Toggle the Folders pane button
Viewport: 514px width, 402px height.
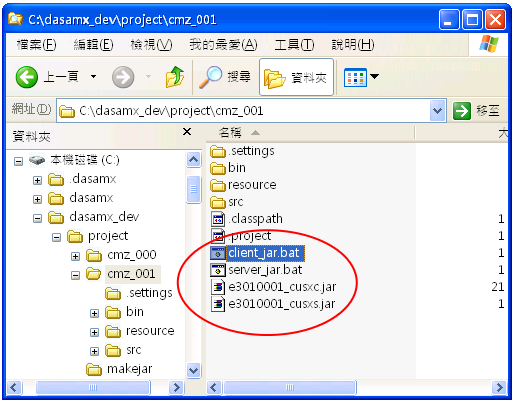296,77
